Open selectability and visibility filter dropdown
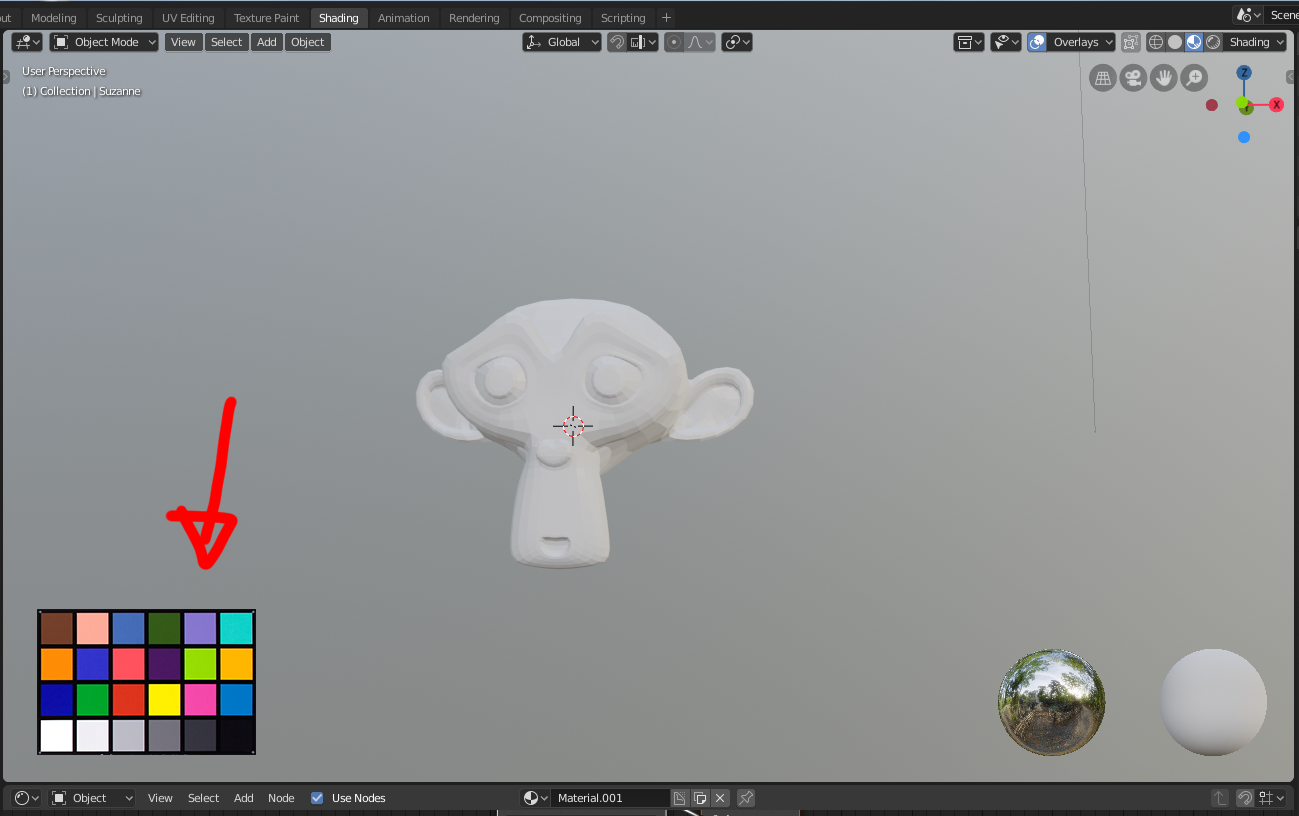The width and height of the screenshot is (1299, 816). tap(1006, 42)
